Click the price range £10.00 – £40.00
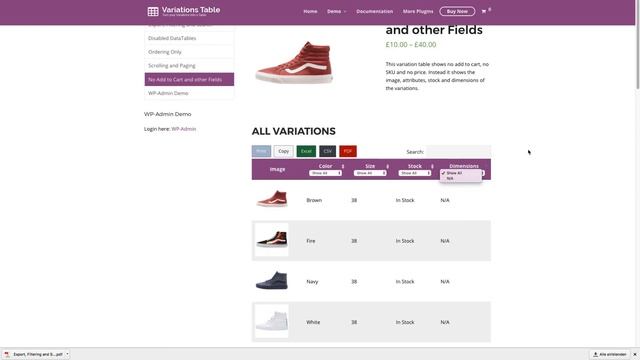640x360 pixels. pyautogui.click(x=411, y=44)
